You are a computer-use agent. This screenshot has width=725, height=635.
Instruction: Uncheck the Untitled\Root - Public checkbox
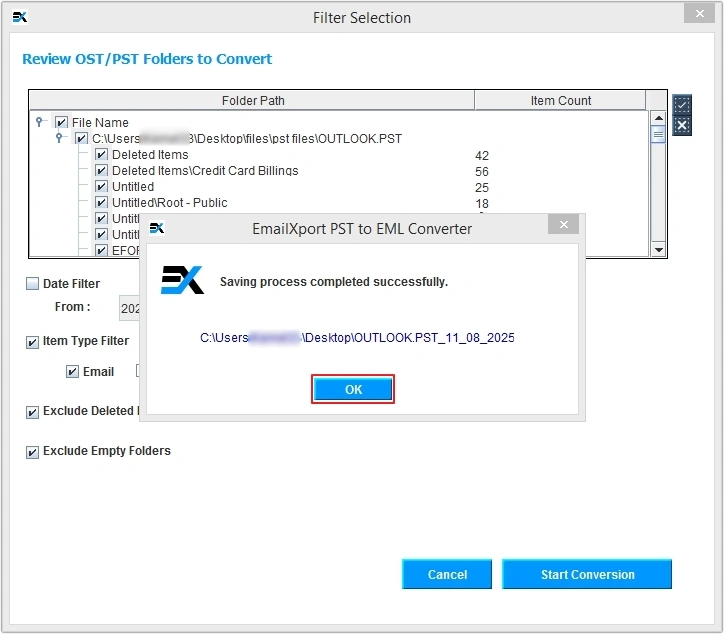[x=101, y=203]
